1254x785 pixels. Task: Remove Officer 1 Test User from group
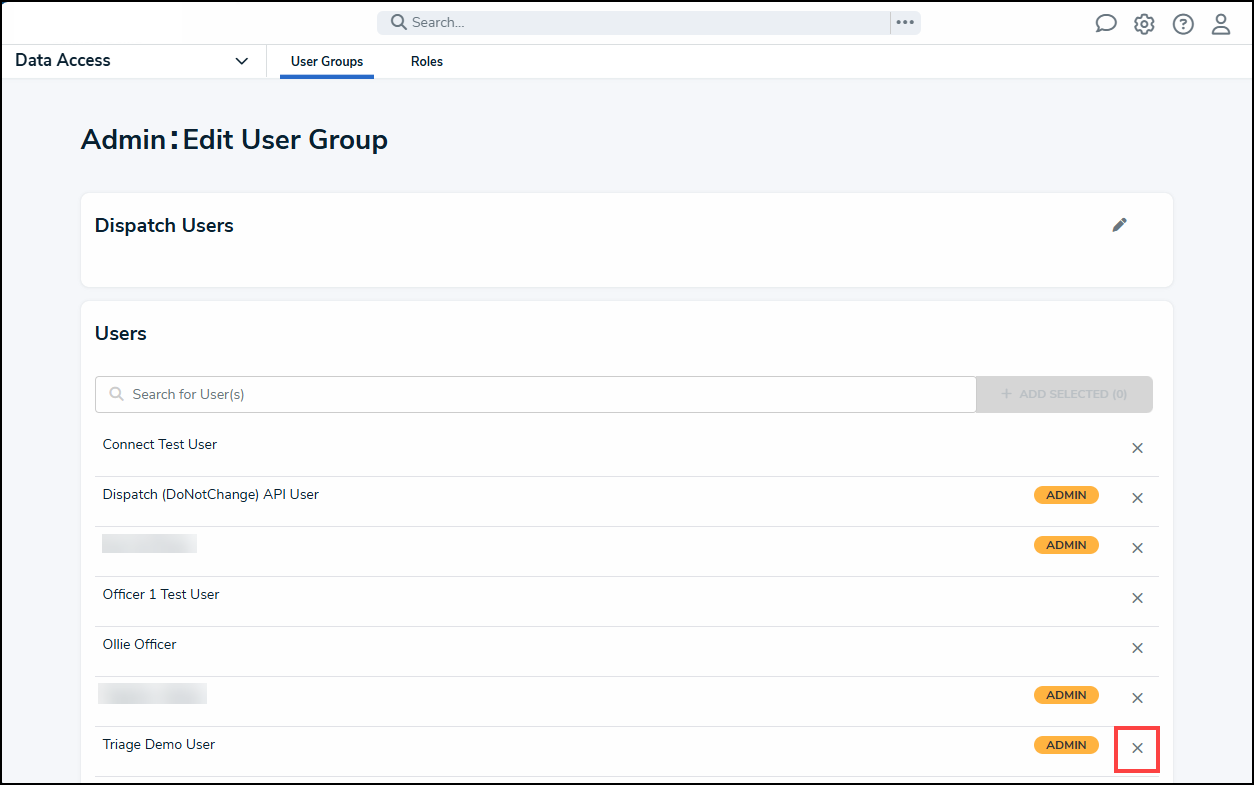click(x=1137, y=598)
